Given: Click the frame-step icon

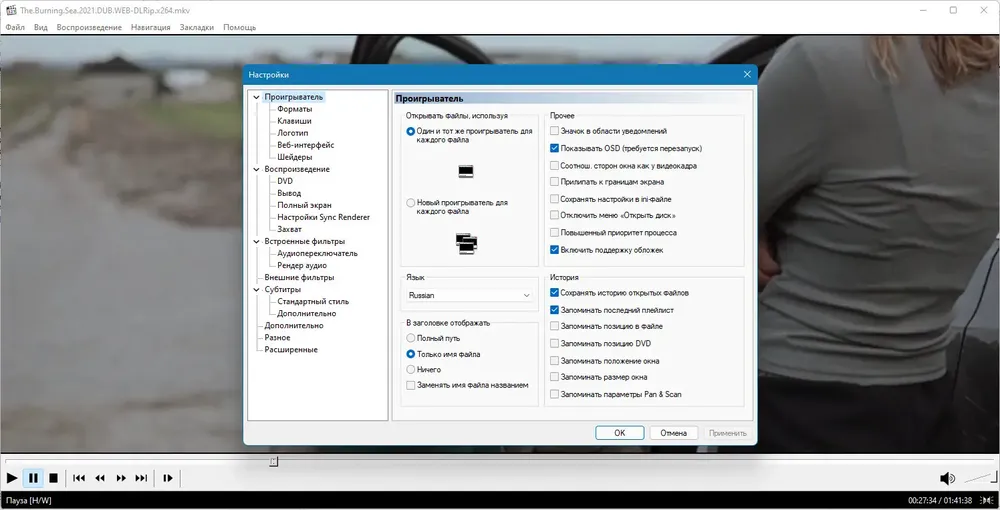Looking at the screenshot, I should coord(168,477).
